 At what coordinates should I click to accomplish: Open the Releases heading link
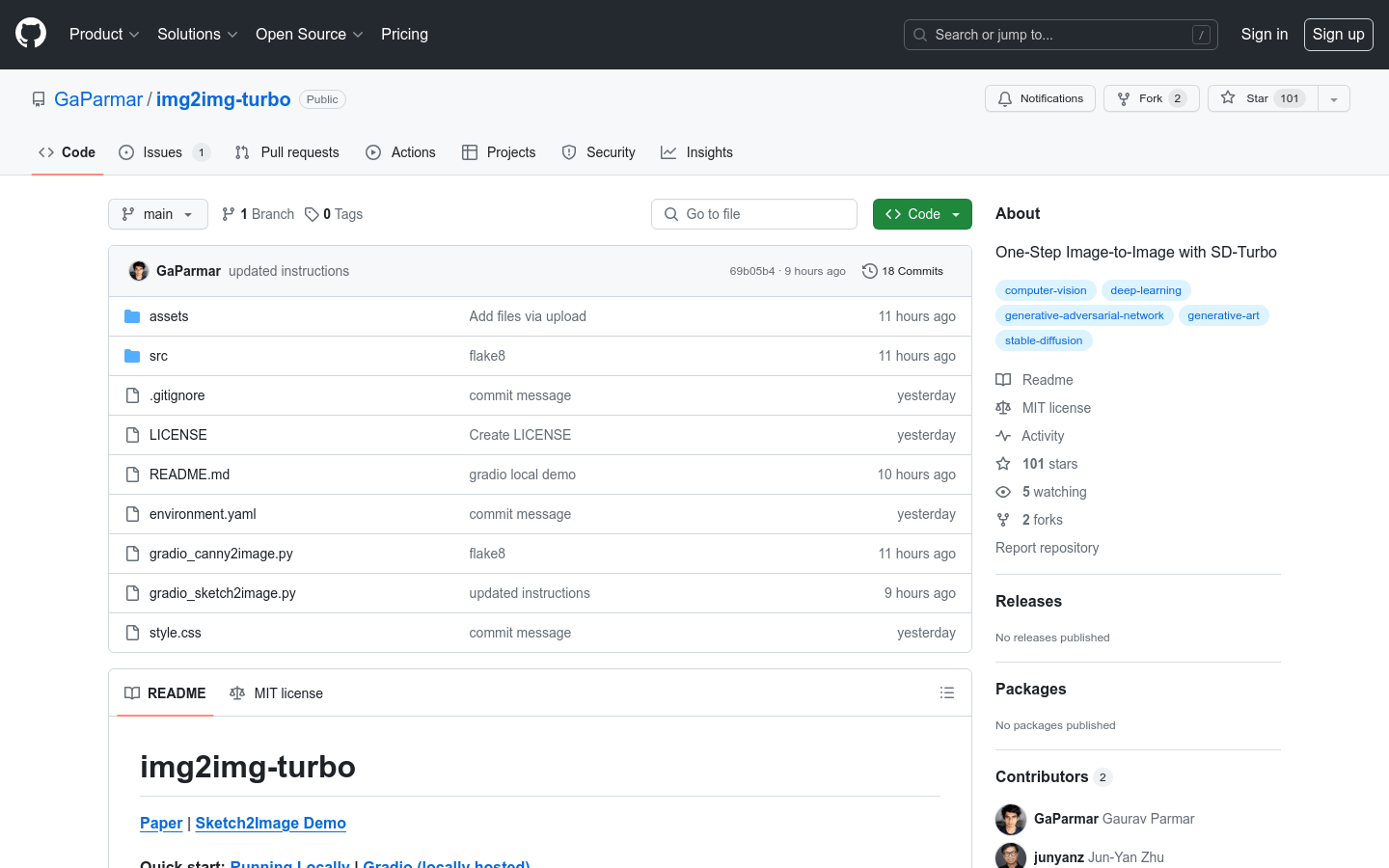[x=1028, y=601]
